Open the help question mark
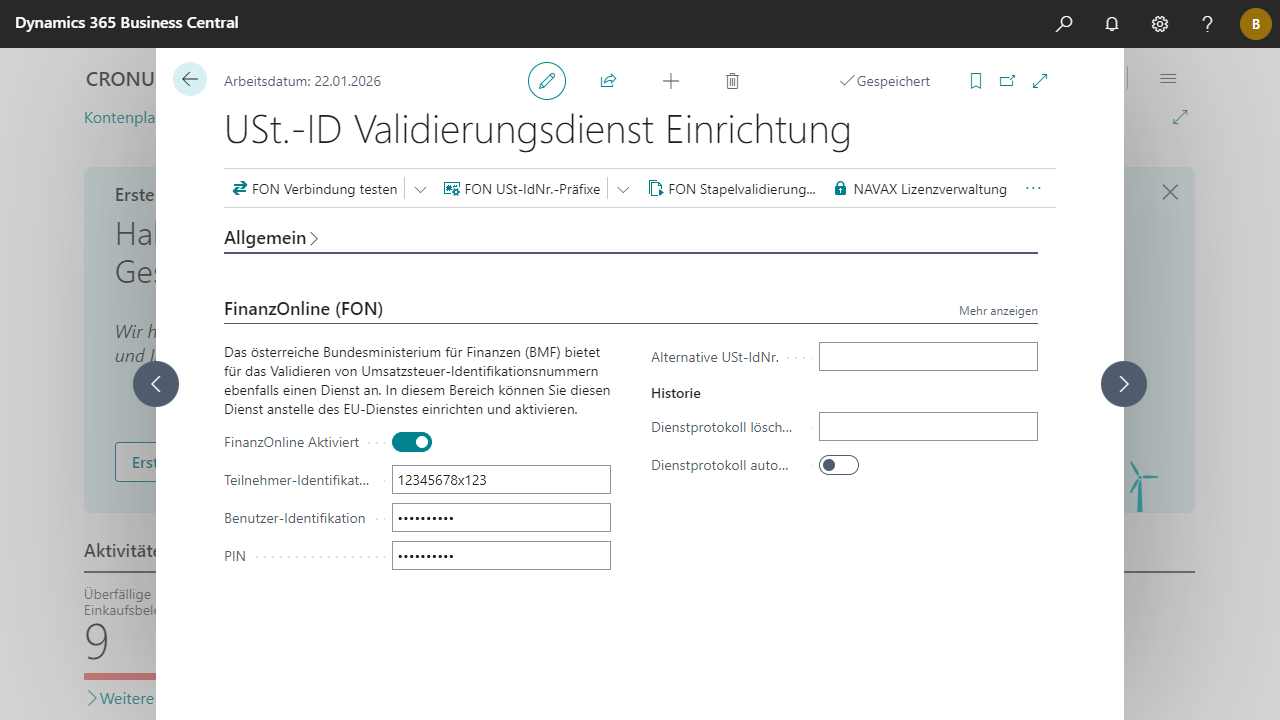Viewport: 1280px width, 720px height. (x=1208, y=24)
